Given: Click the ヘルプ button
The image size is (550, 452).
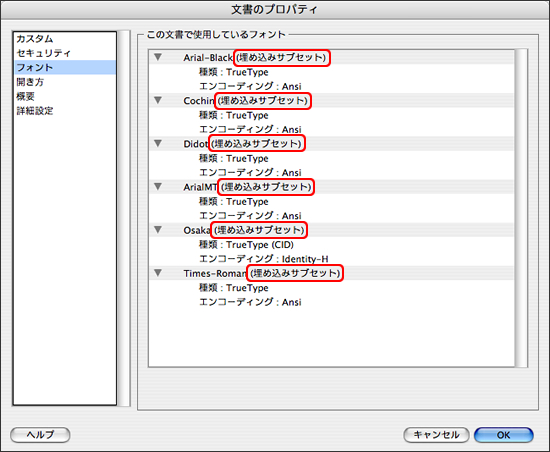Looking at the screenshot, I should (x=40, y=435).
